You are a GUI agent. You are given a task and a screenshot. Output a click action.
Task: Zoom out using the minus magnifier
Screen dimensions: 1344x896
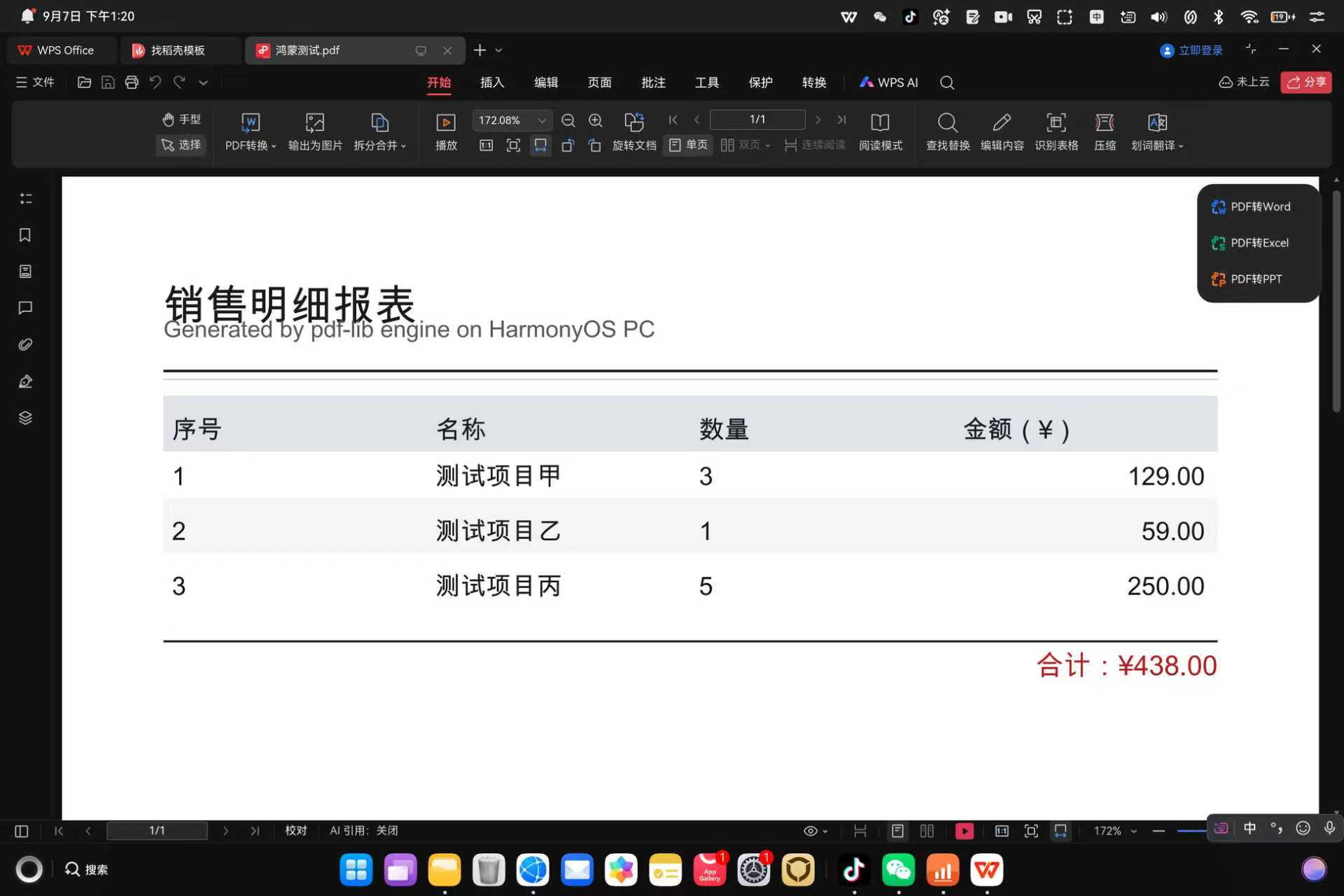point(568,120)
